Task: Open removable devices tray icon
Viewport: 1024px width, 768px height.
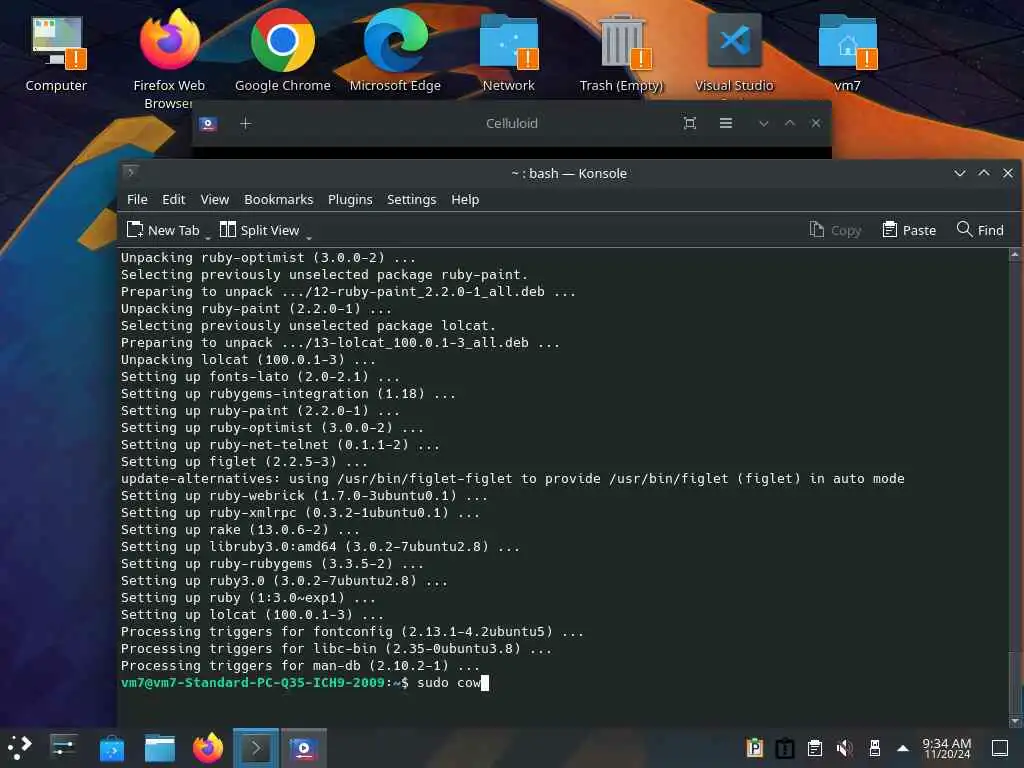Action: (x=875, y=748)
